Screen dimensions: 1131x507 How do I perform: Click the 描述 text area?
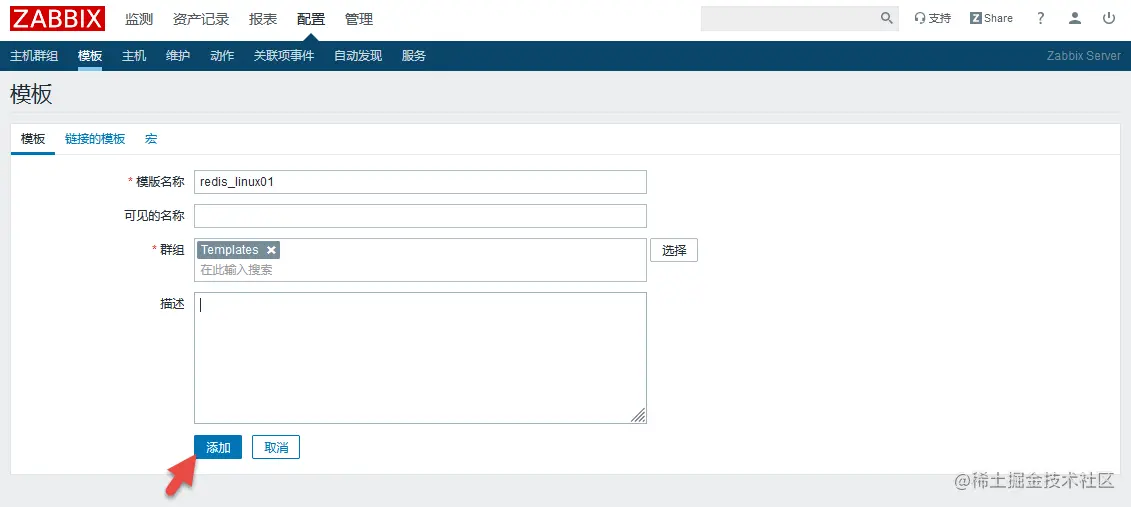421,358
